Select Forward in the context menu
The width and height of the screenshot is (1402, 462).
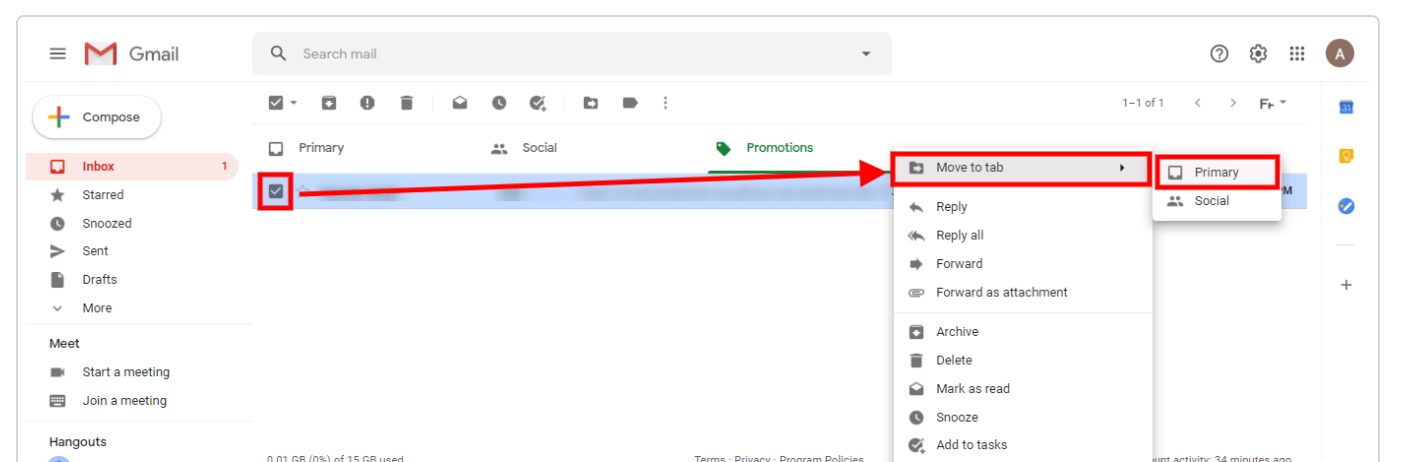tap(1022, 264)
